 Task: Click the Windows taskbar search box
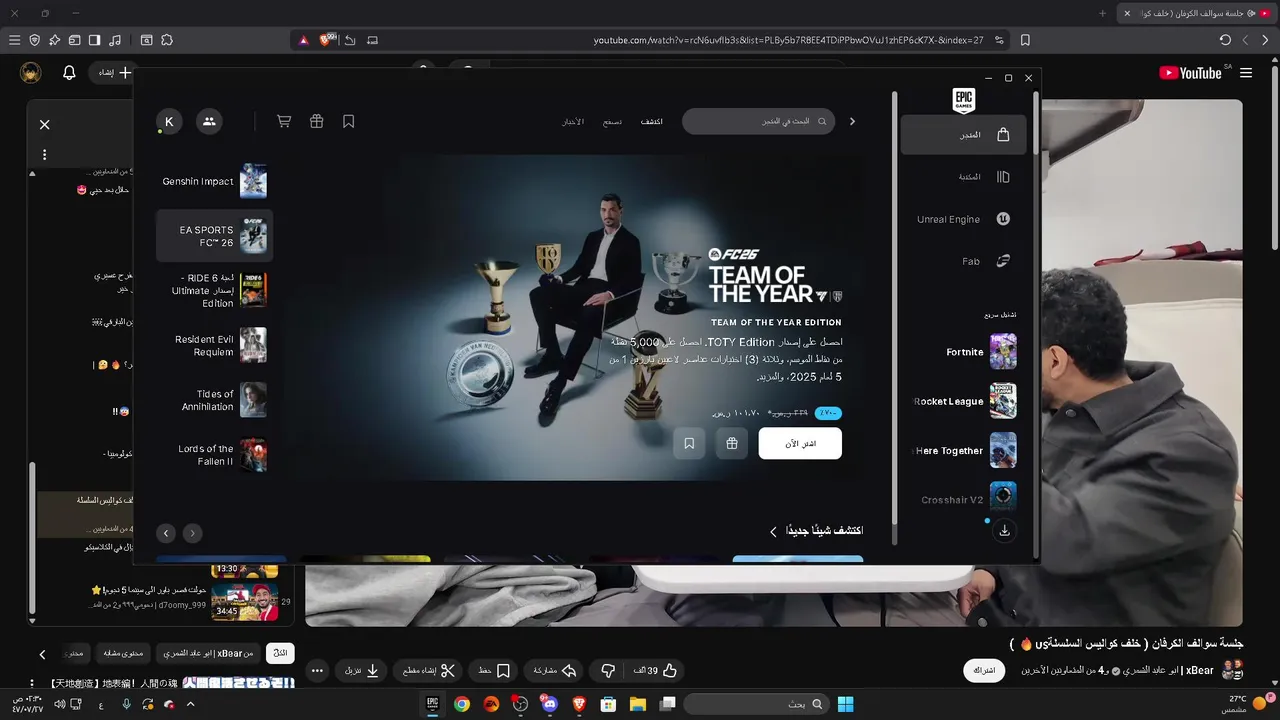pyautogui.click(x=755, y=704)
